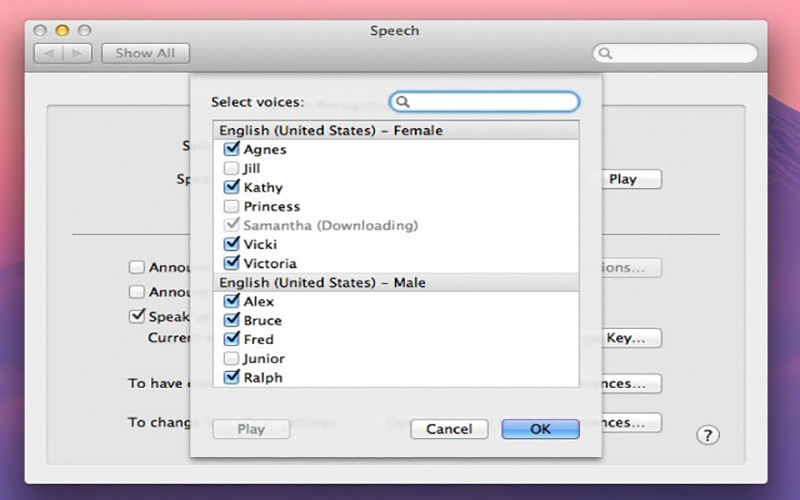Click the Show All button
This screenshot has width=800, height=500.
[145, 54]
